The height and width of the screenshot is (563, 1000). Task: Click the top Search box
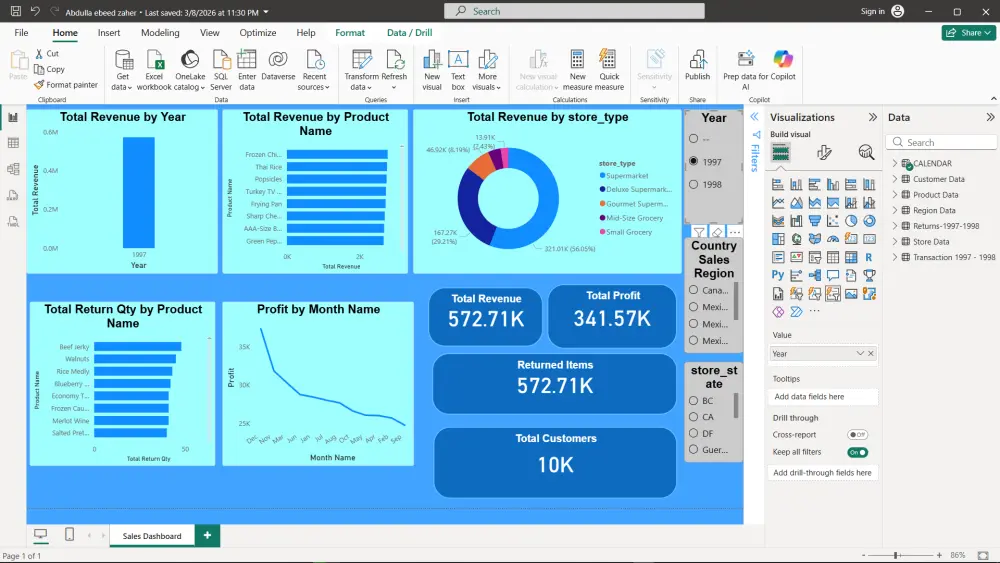(574, 11)
